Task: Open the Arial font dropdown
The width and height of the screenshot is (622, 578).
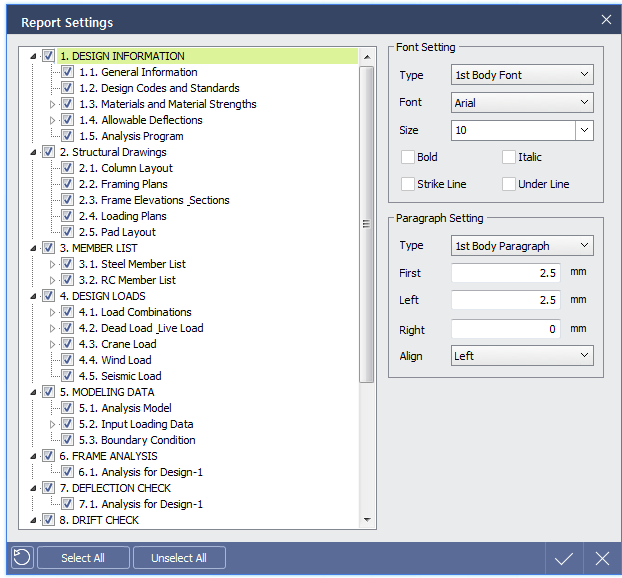Action: coord(522,102)
